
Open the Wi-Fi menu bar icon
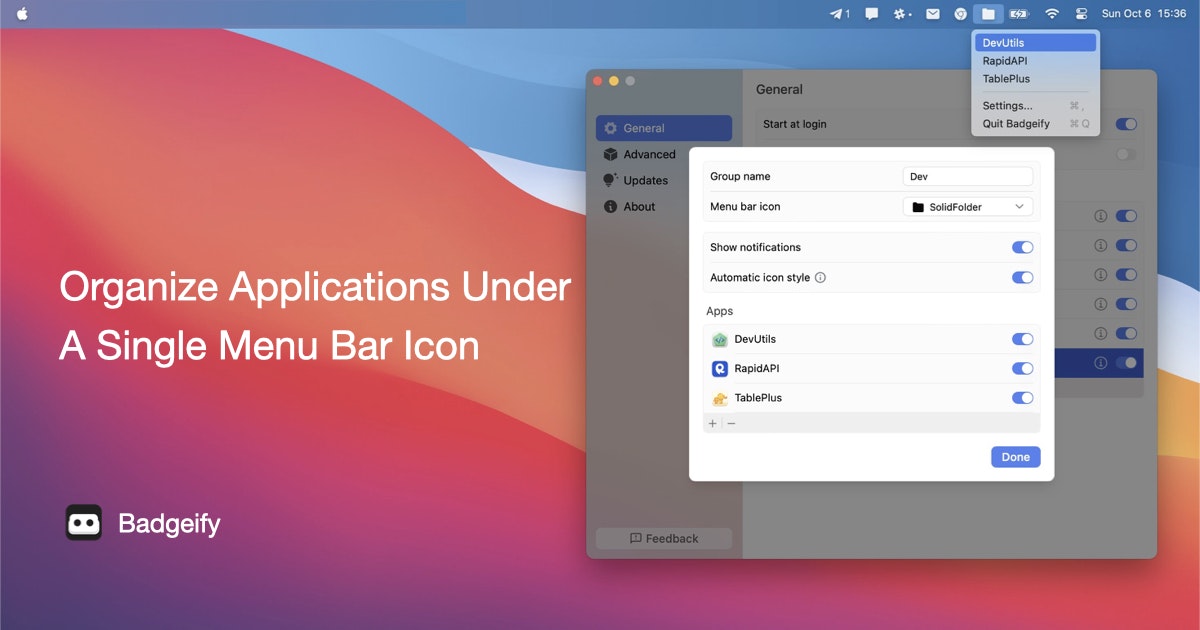click(1051, 14)
